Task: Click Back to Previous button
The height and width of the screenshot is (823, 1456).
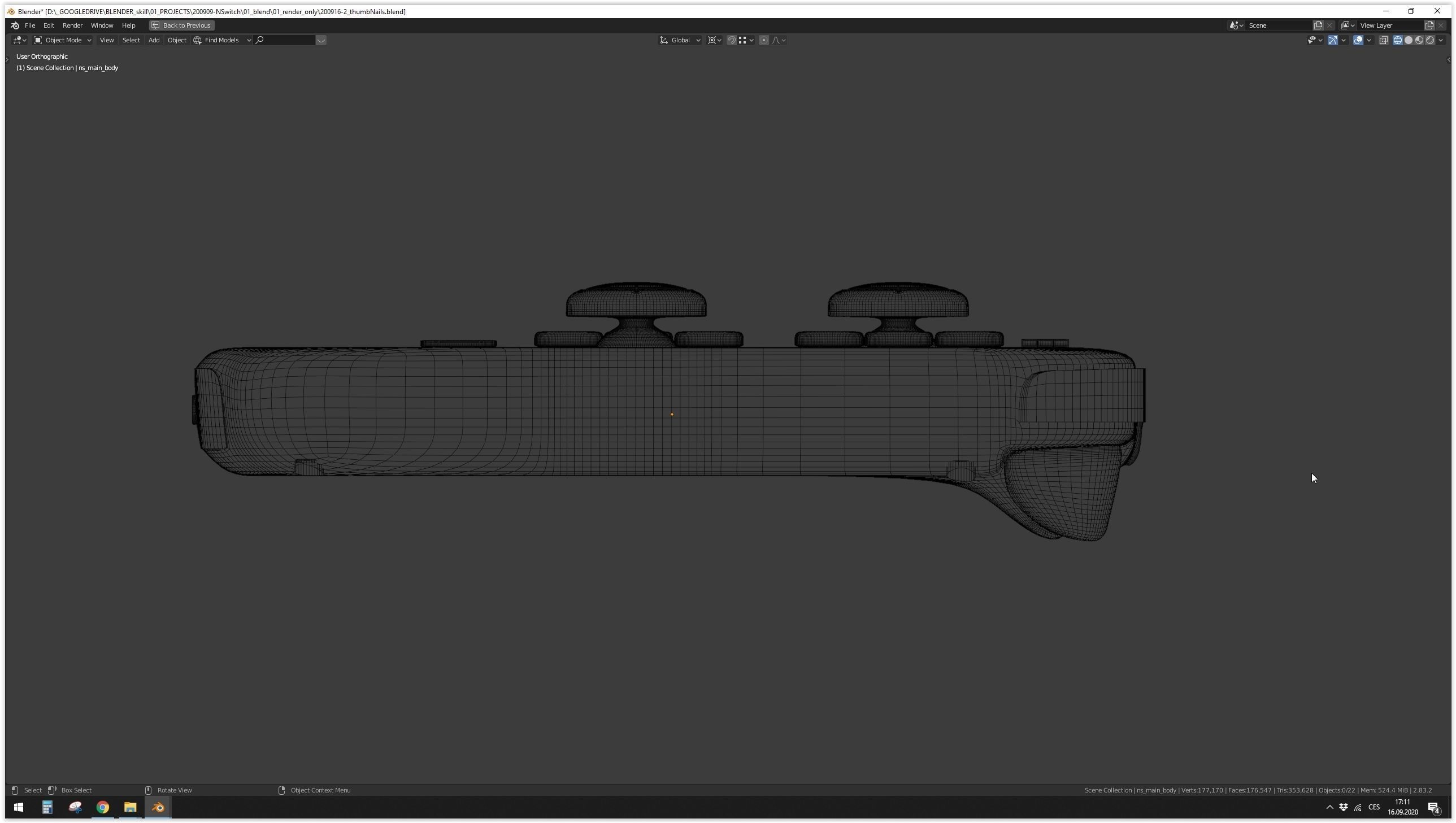Action: 181,25
